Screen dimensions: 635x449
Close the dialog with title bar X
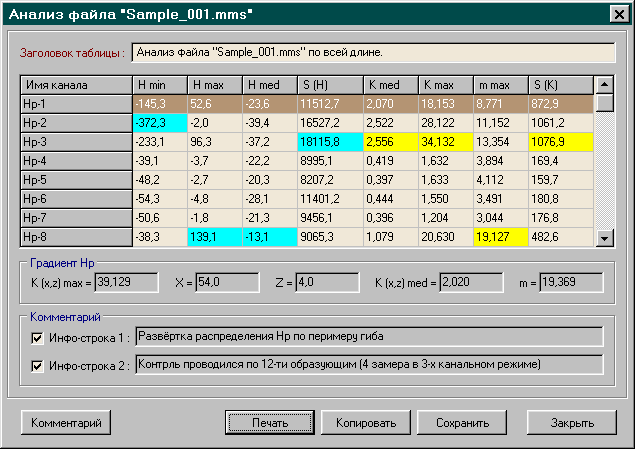[x=617, y=15]
